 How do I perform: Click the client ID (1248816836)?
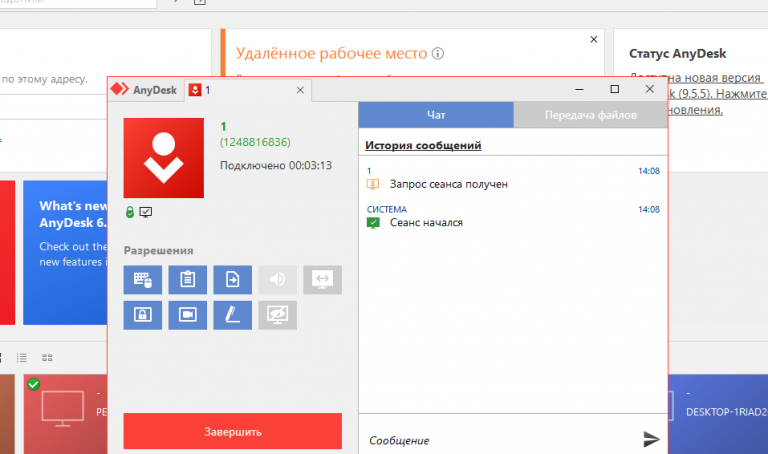(x=255, y=142)
